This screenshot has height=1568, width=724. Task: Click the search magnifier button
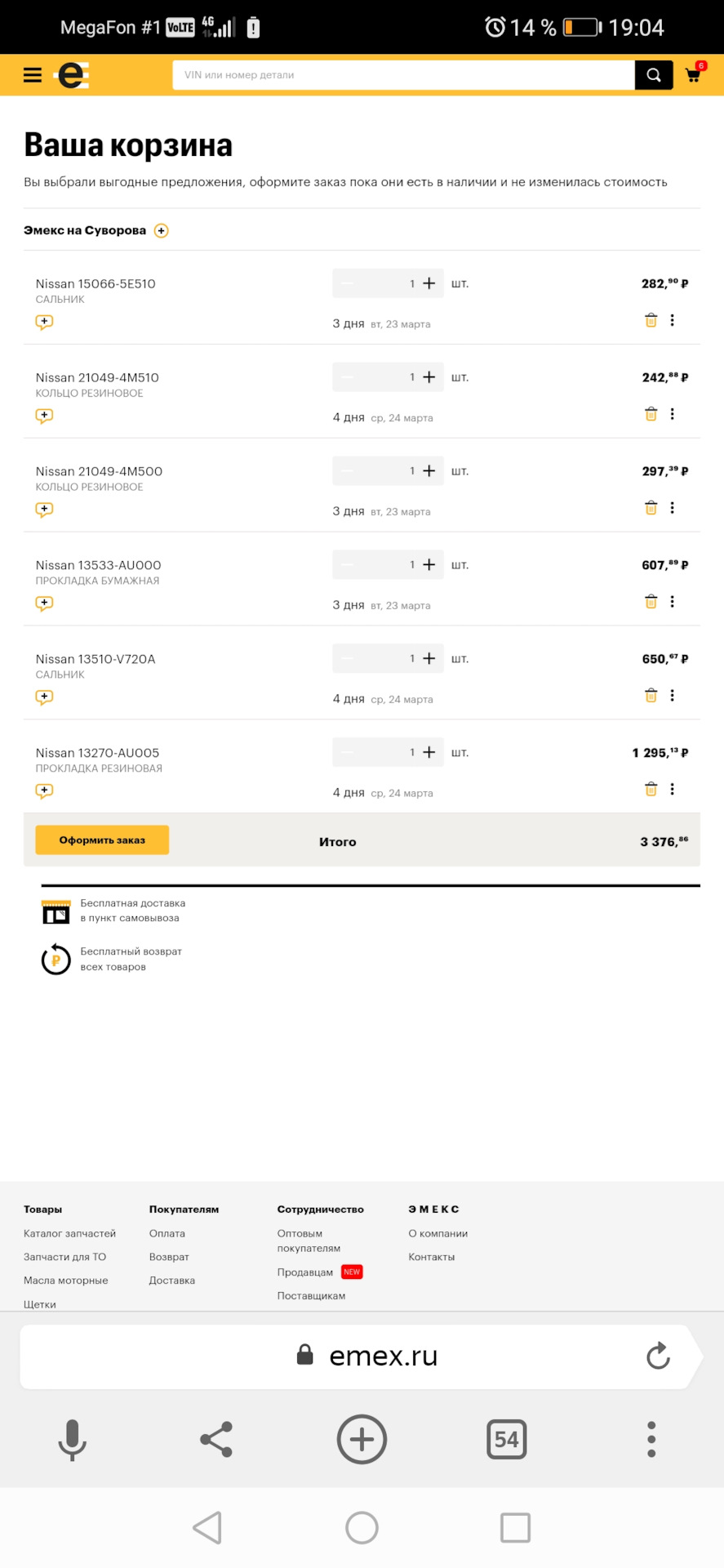pos(654,75)
